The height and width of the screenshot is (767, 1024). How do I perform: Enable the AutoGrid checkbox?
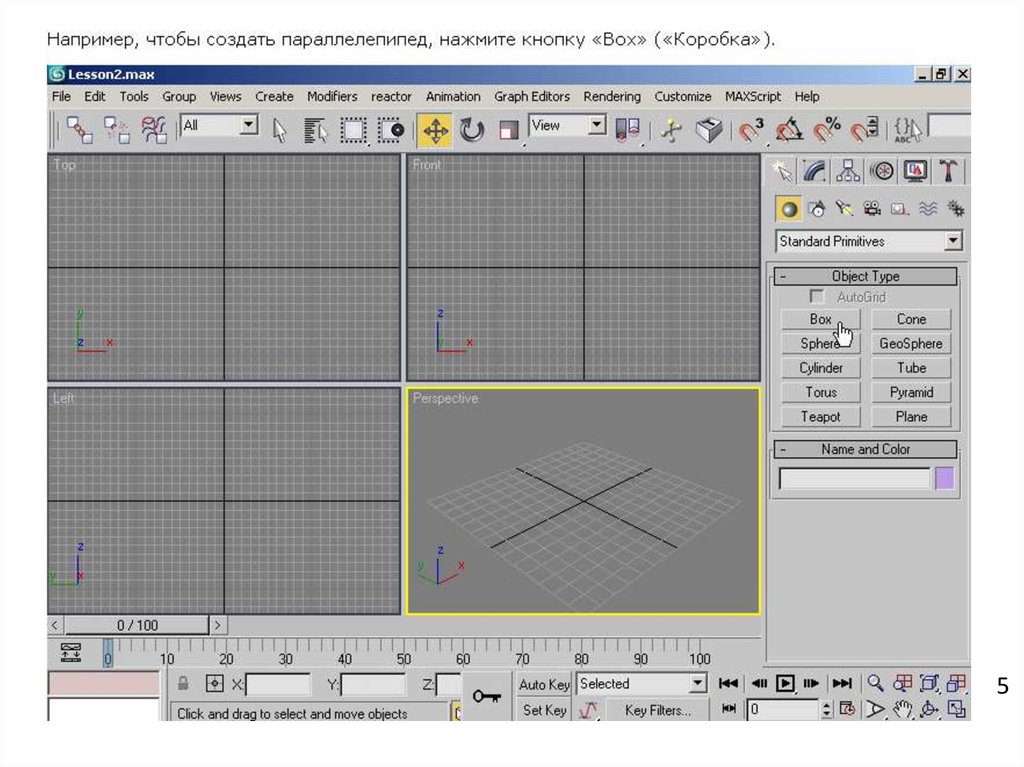coord(818,297)
